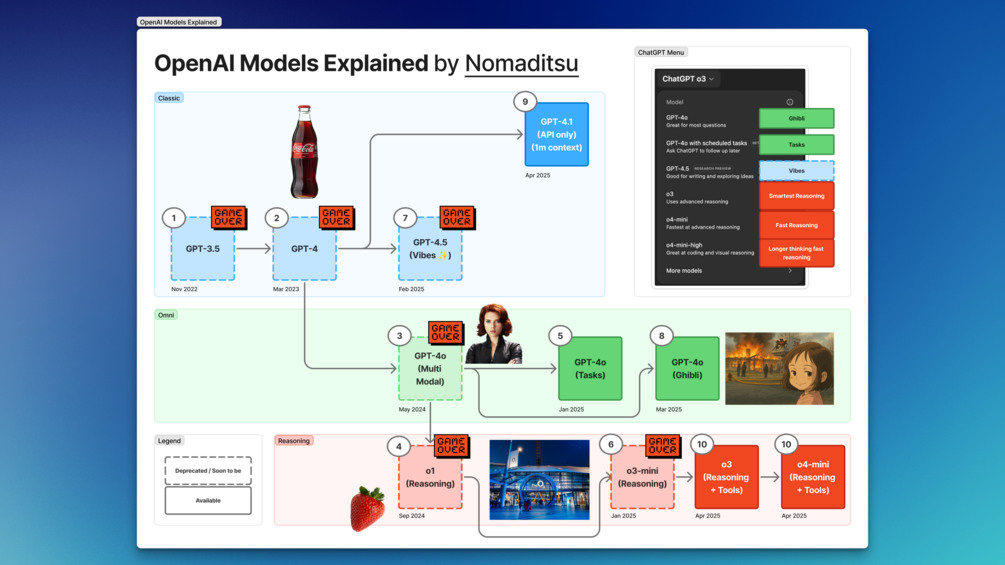Open the Nomaditsu link in title

point(521,63)
